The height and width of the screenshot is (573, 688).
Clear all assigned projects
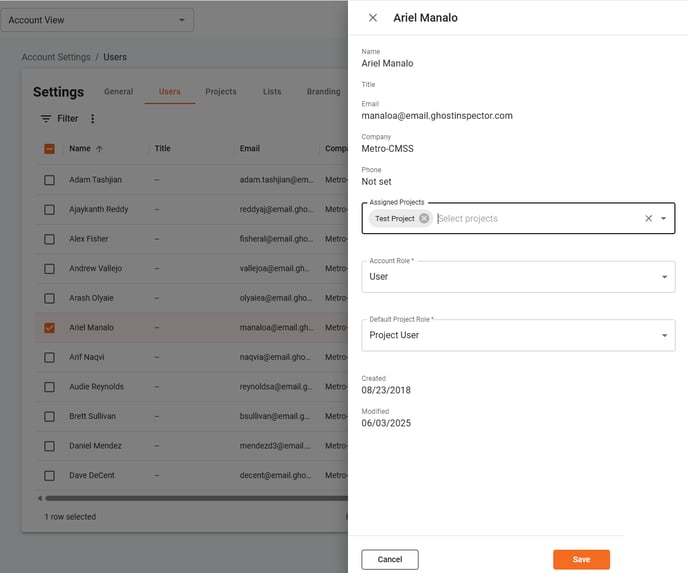click(x=649, y=218)
